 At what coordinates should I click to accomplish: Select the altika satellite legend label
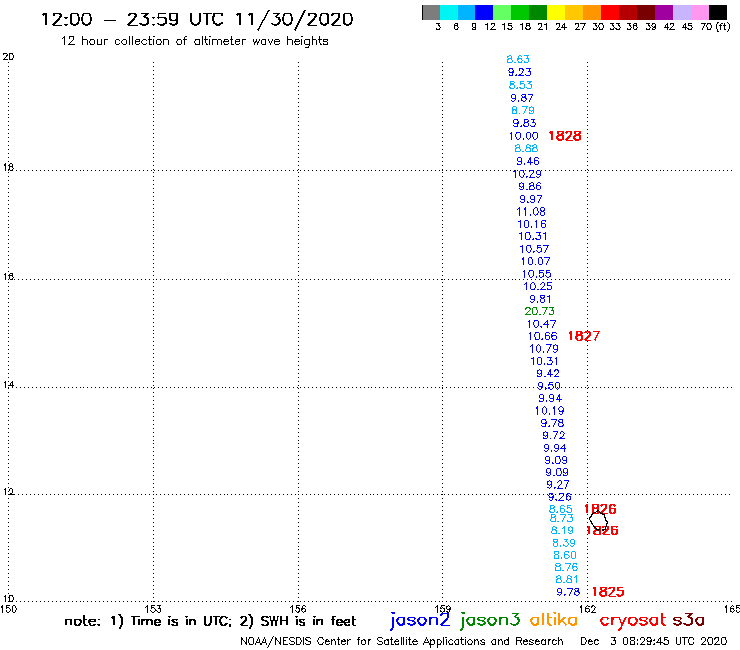click(x=554, y=620)
